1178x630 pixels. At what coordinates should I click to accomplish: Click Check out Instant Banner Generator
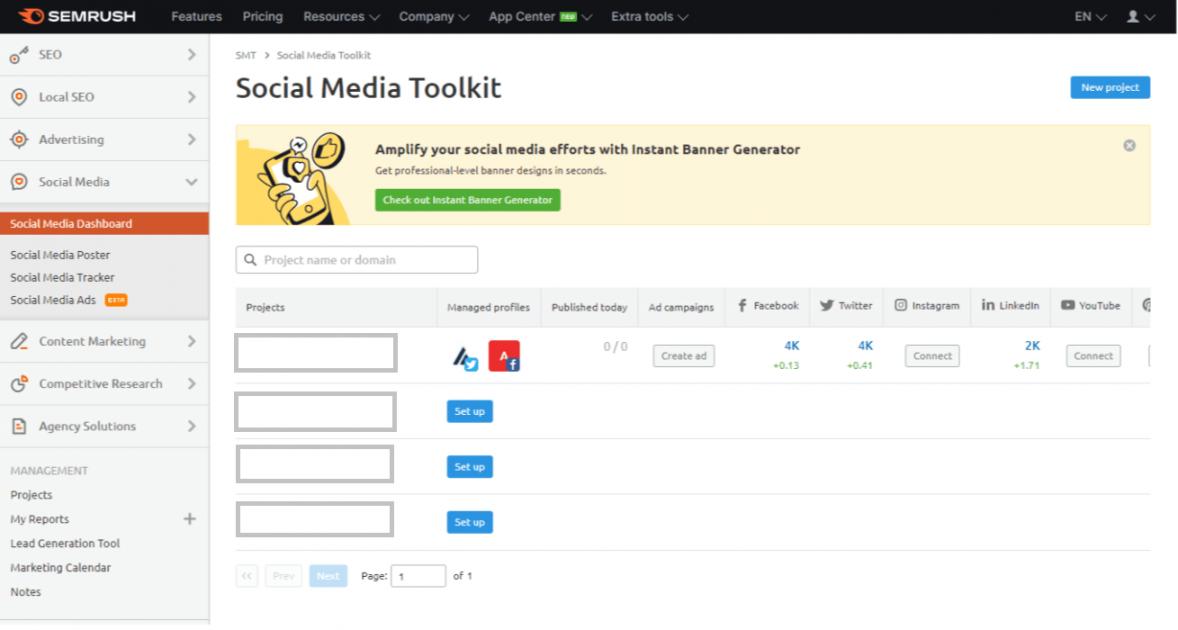coord(467,200)
